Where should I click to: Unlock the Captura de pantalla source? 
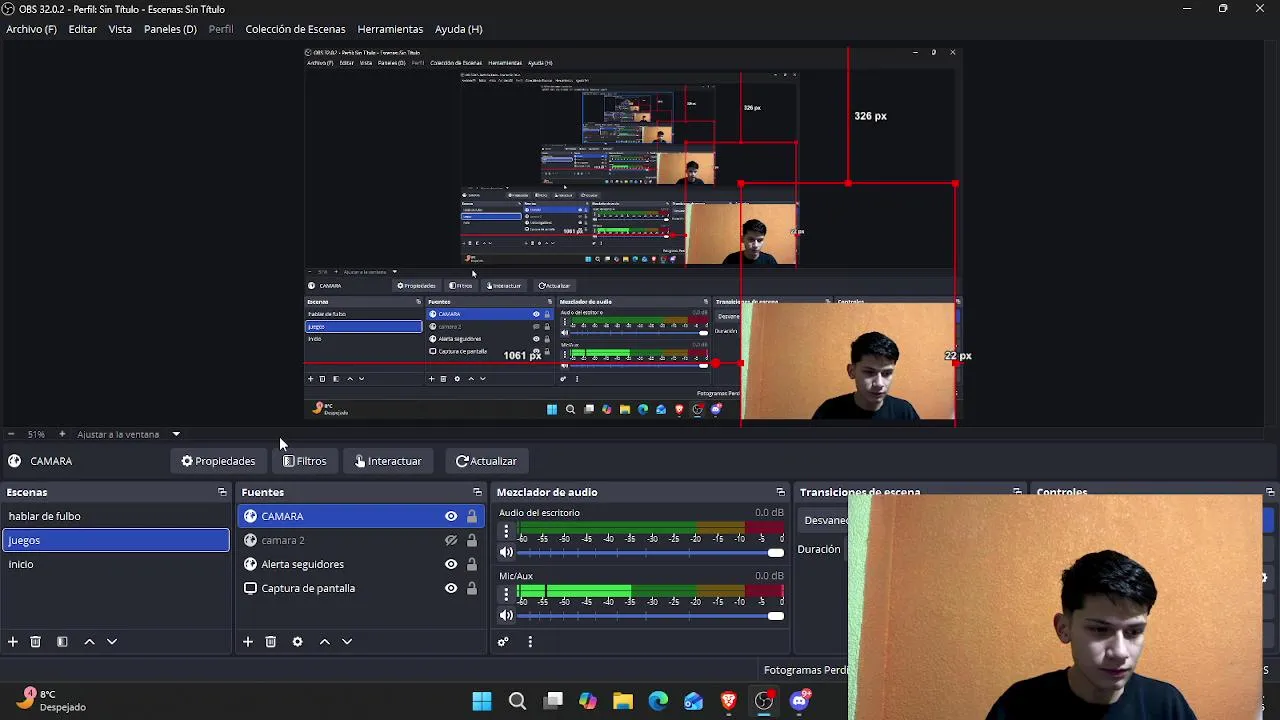click(x=472, y=588)
